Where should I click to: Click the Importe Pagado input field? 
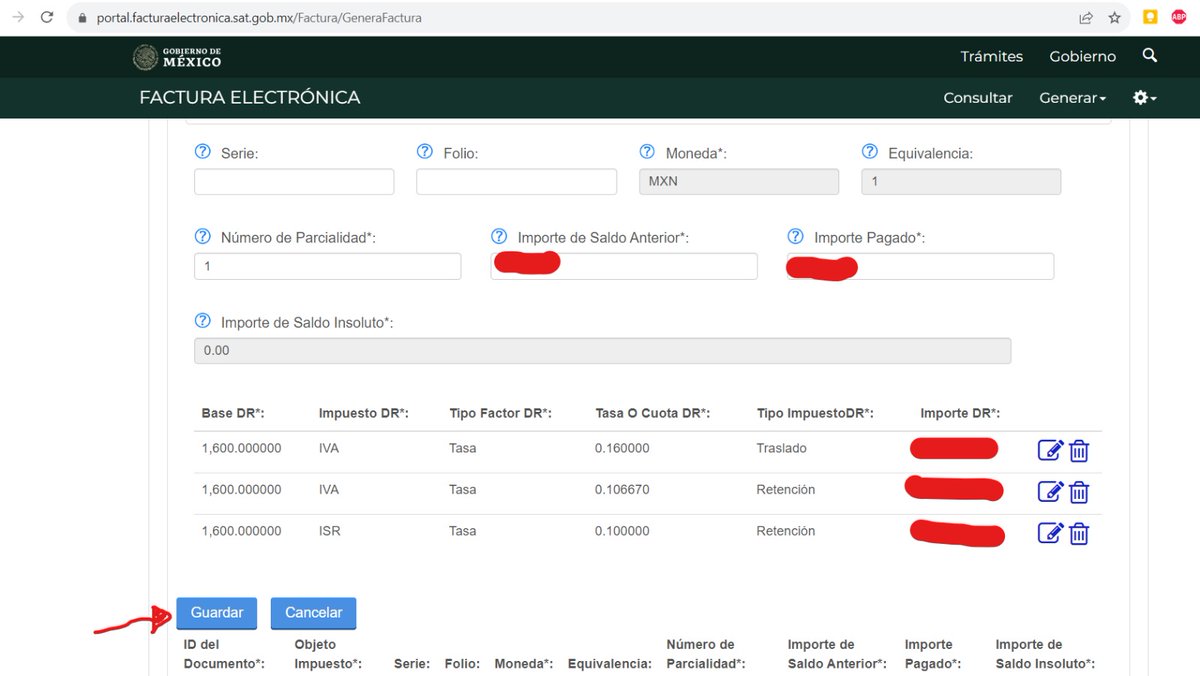coord(920,266)
